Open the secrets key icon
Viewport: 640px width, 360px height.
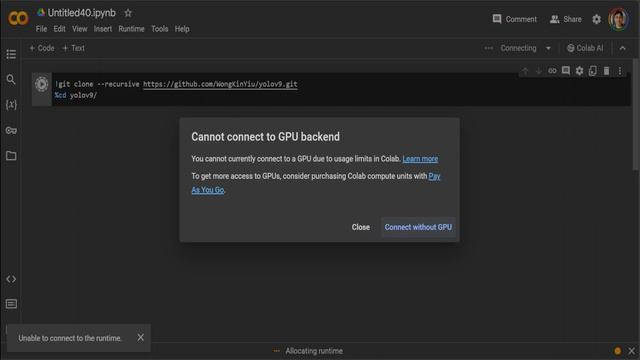(11, 131)
